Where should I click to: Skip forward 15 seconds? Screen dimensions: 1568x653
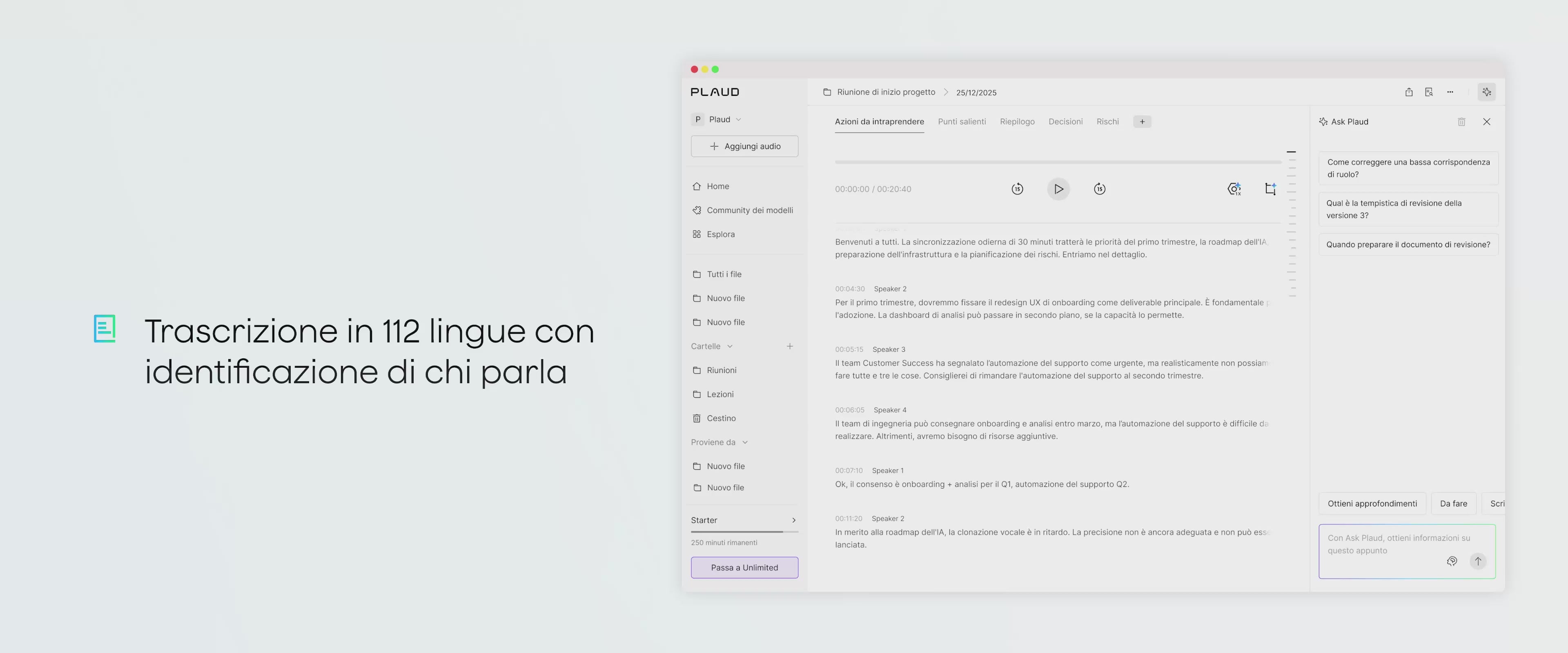coord(1099,189)
